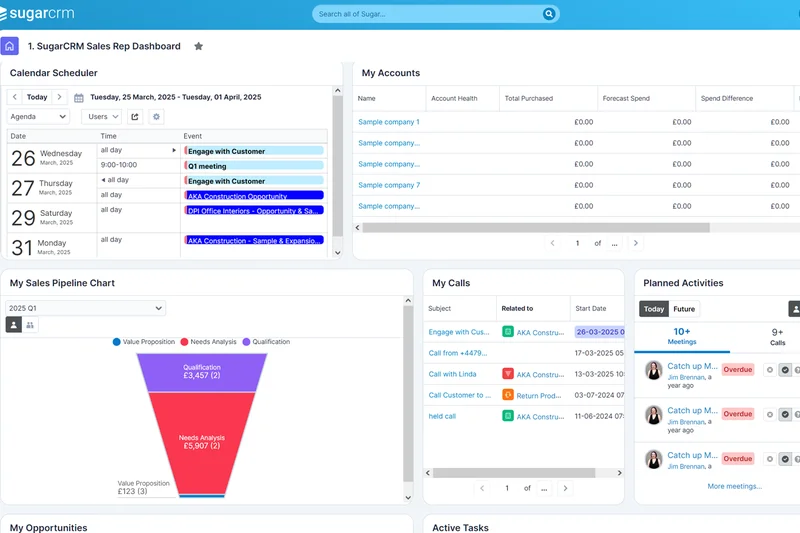Expand the Users dropdown in calendar

pos(101,117)
